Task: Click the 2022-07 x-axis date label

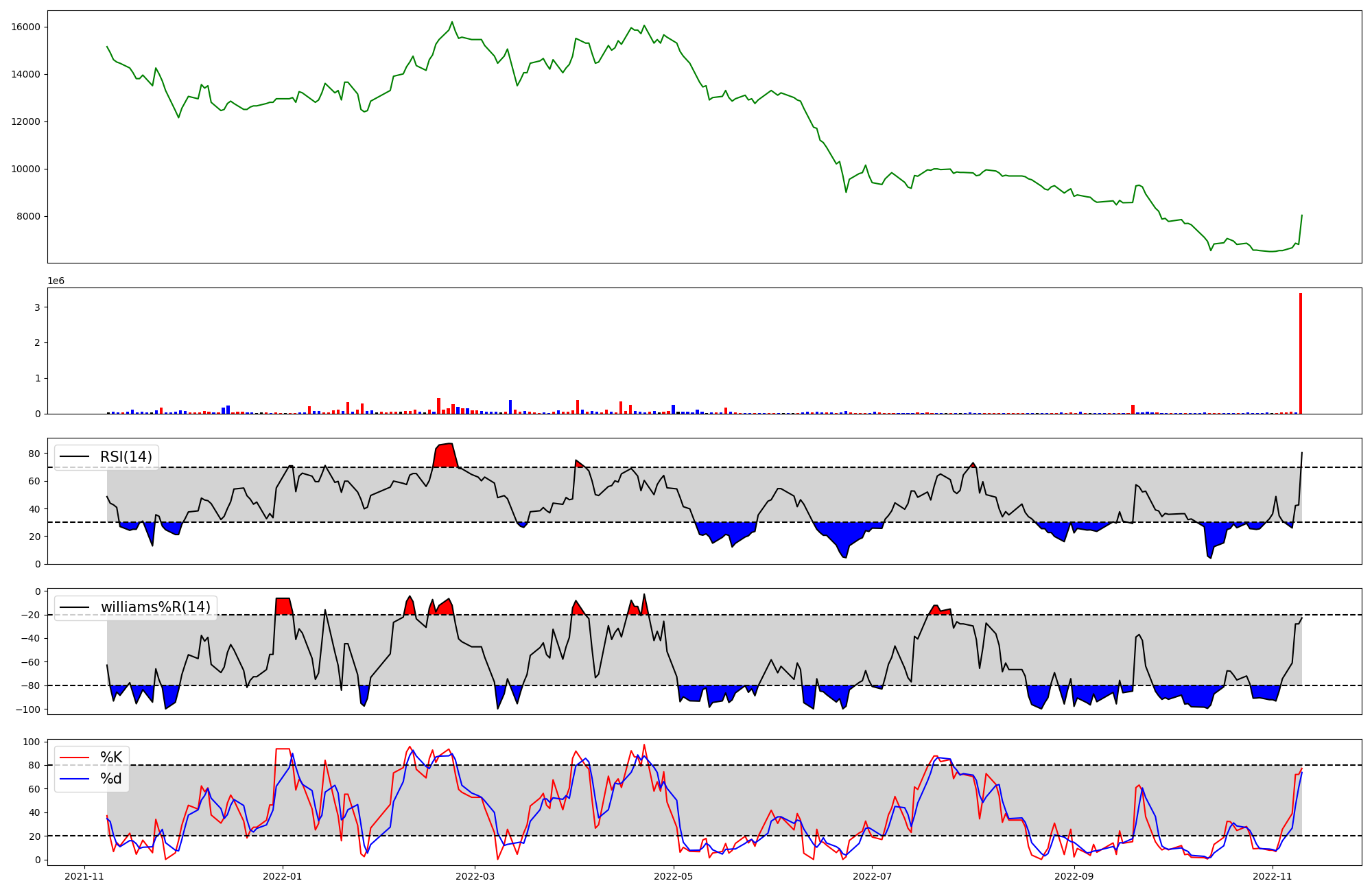Action: coord(872,876)
